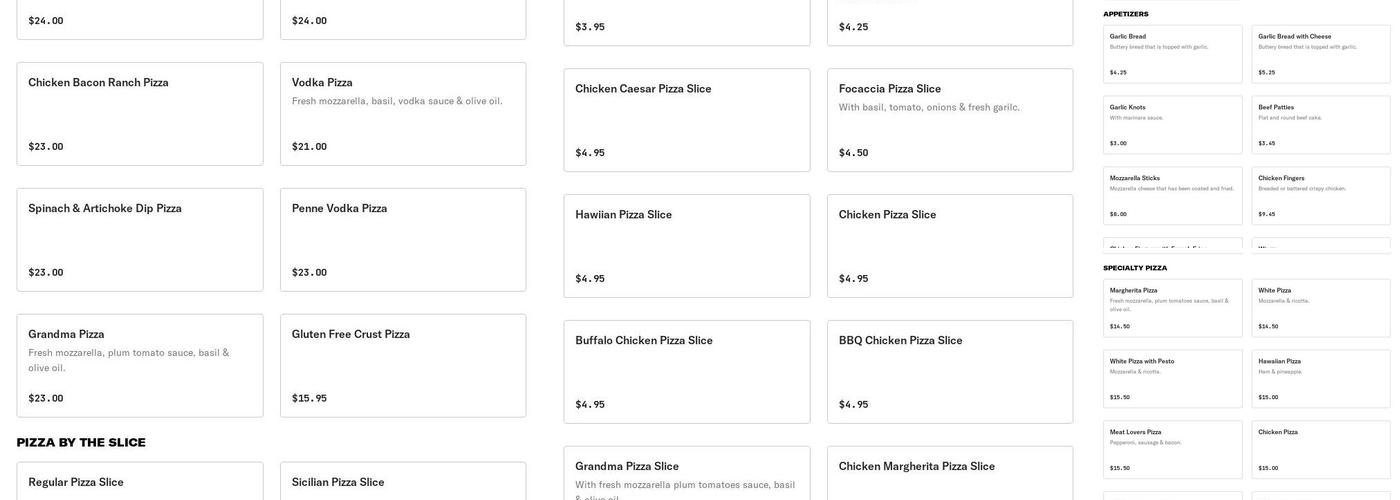Viewport: 1400px width, 500px height.
Task: Select Garlic Knots in the Appetizers list
Action: coord(1173,125)
